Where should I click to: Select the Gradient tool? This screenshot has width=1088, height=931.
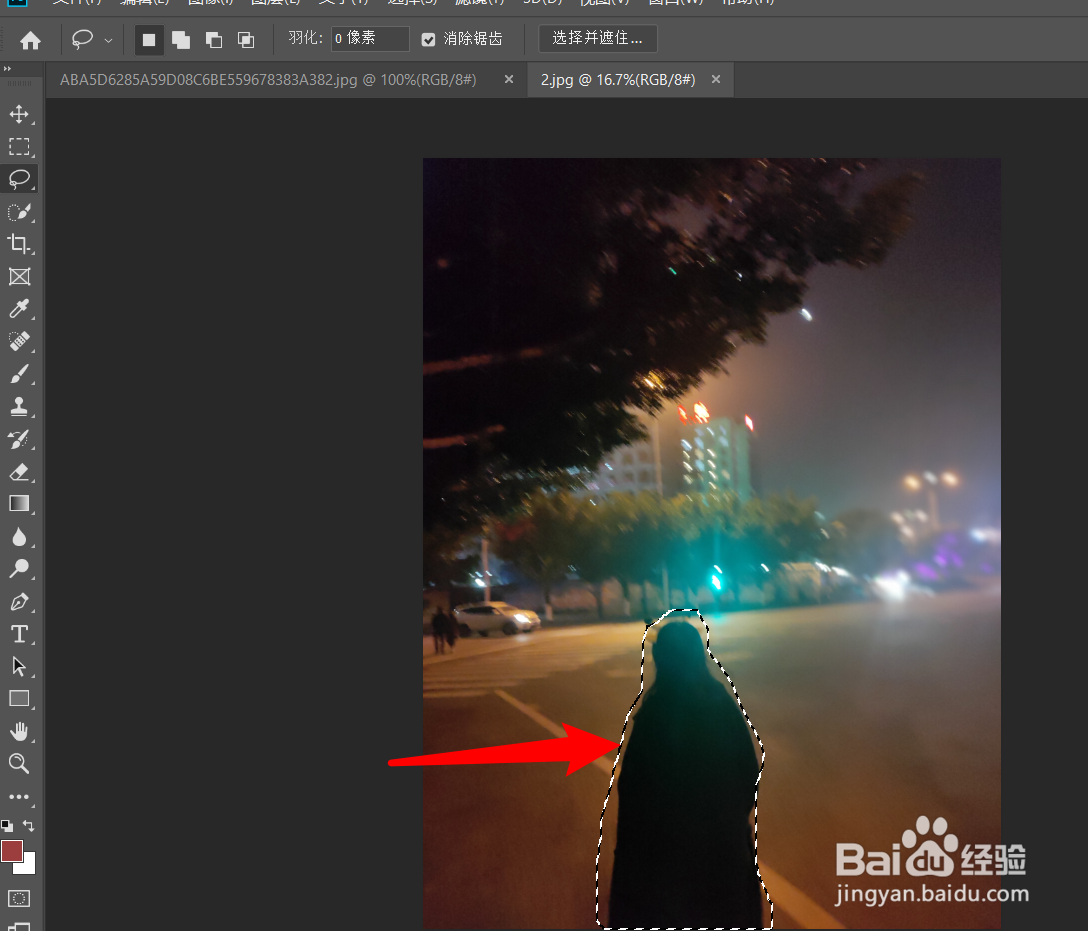(x=19, y=504)
